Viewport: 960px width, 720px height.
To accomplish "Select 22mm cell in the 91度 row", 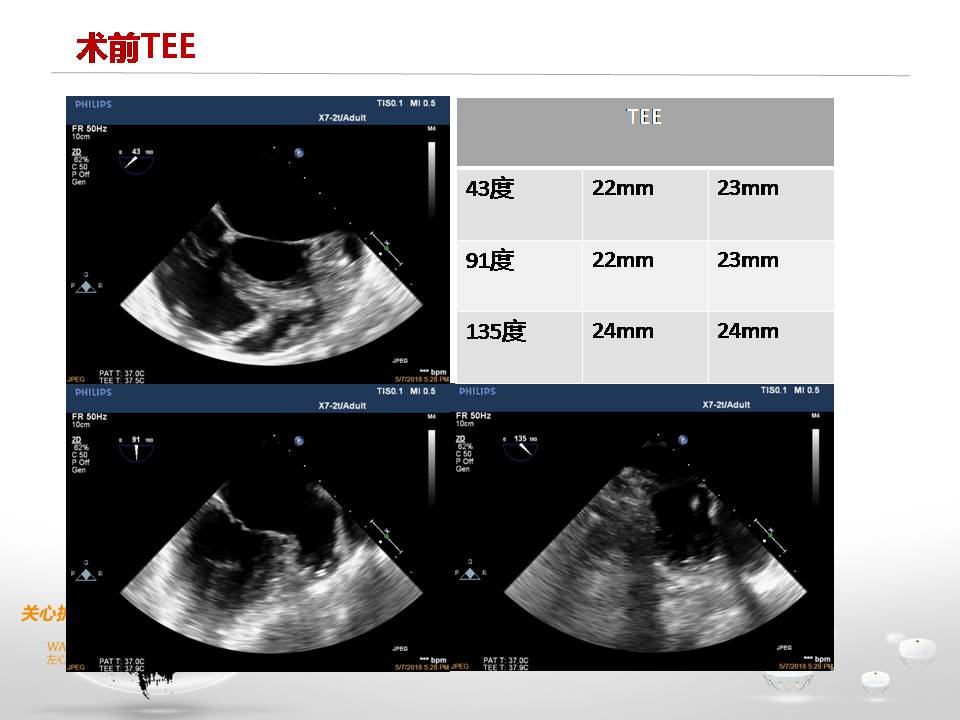I will (645, 276).
